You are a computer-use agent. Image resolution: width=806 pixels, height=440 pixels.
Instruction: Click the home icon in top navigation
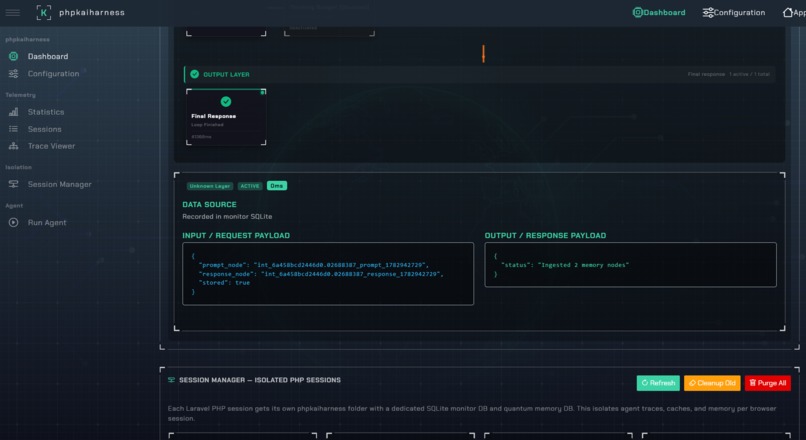point(787,12)
